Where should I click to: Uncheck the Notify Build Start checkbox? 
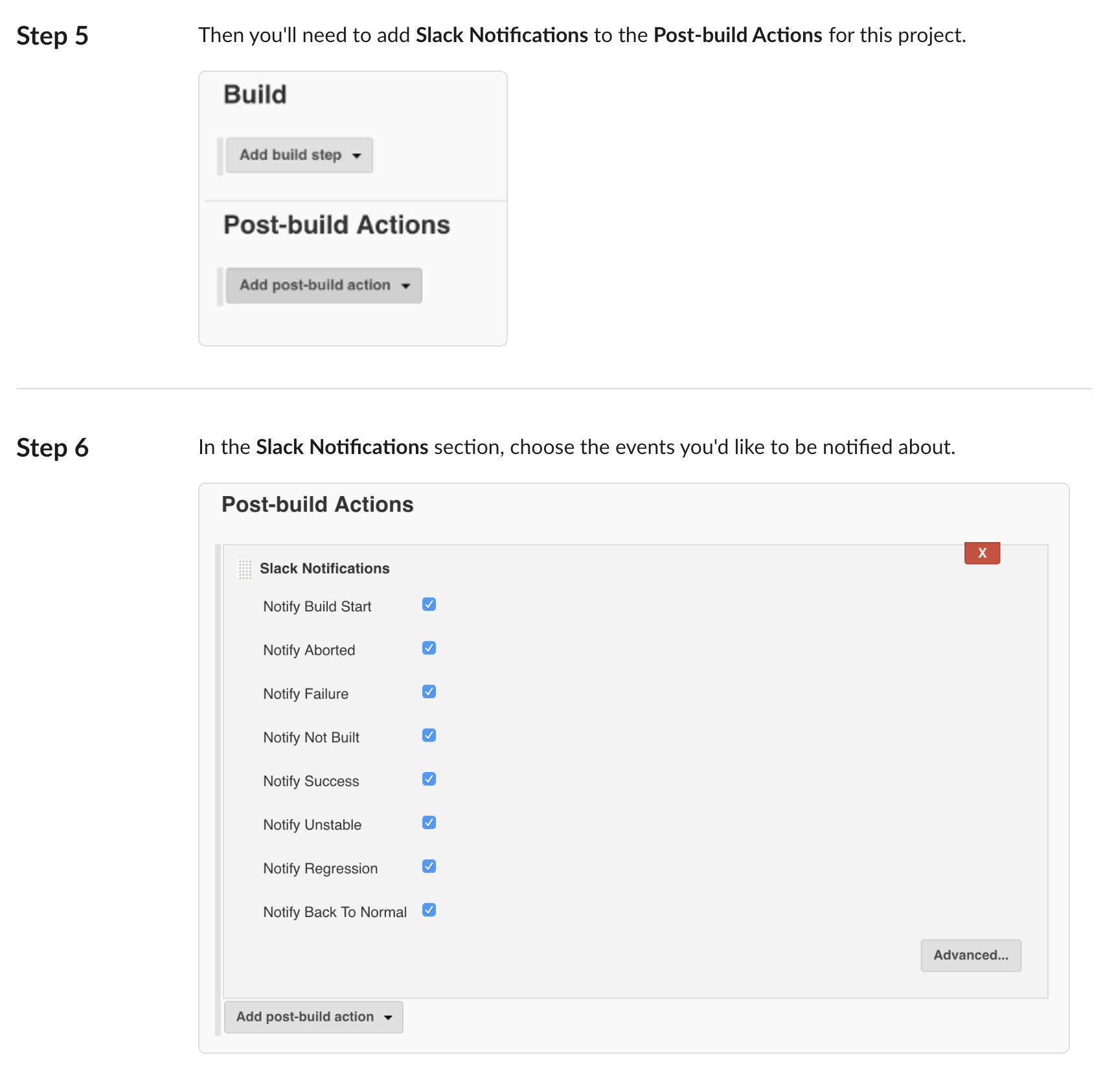coord(429,605)
